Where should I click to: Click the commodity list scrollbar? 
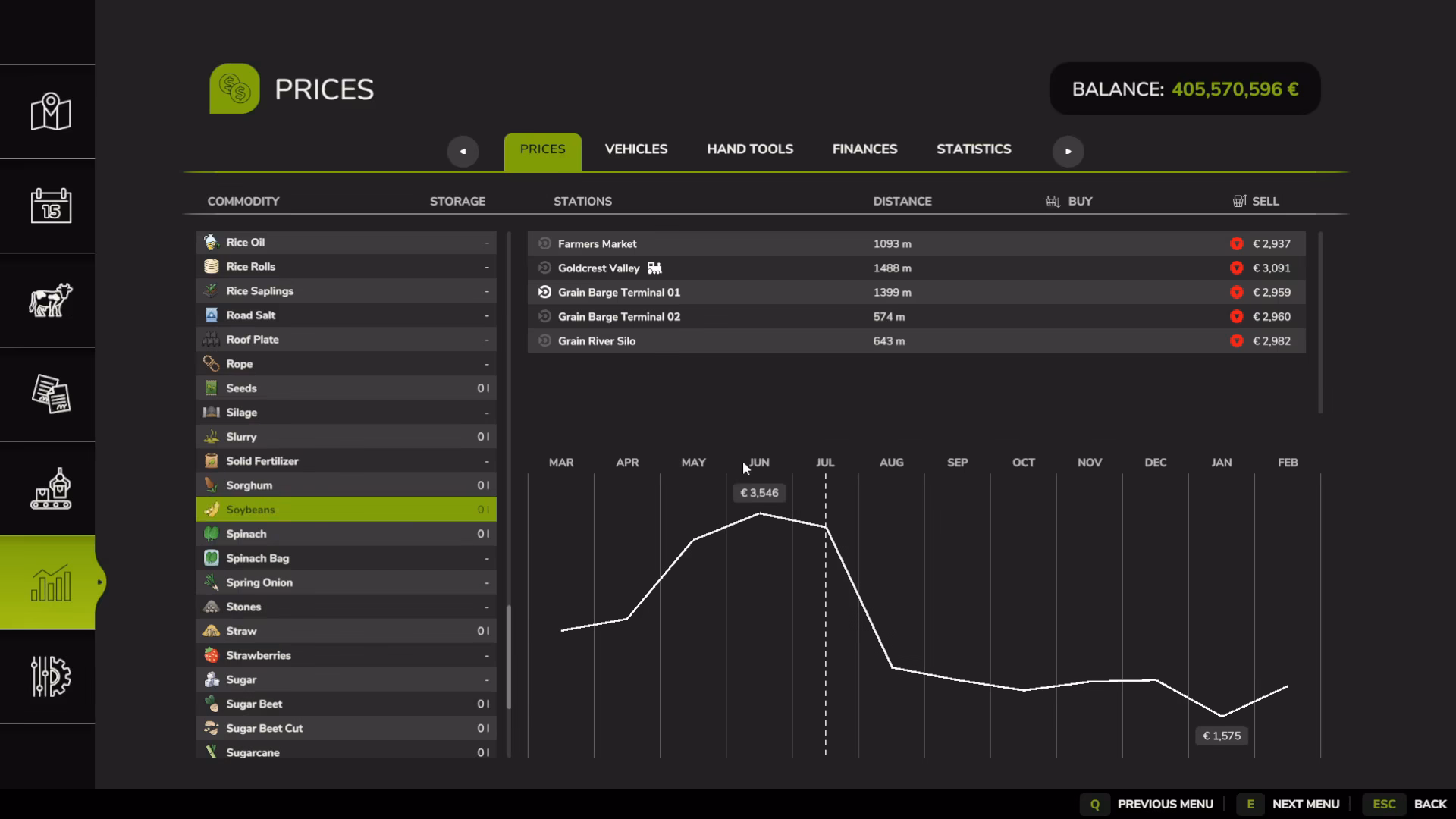pos(509,657)
